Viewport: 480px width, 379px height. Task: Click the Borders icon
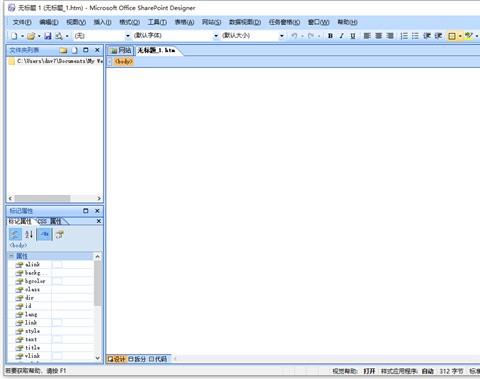click(x=452, y=36)
